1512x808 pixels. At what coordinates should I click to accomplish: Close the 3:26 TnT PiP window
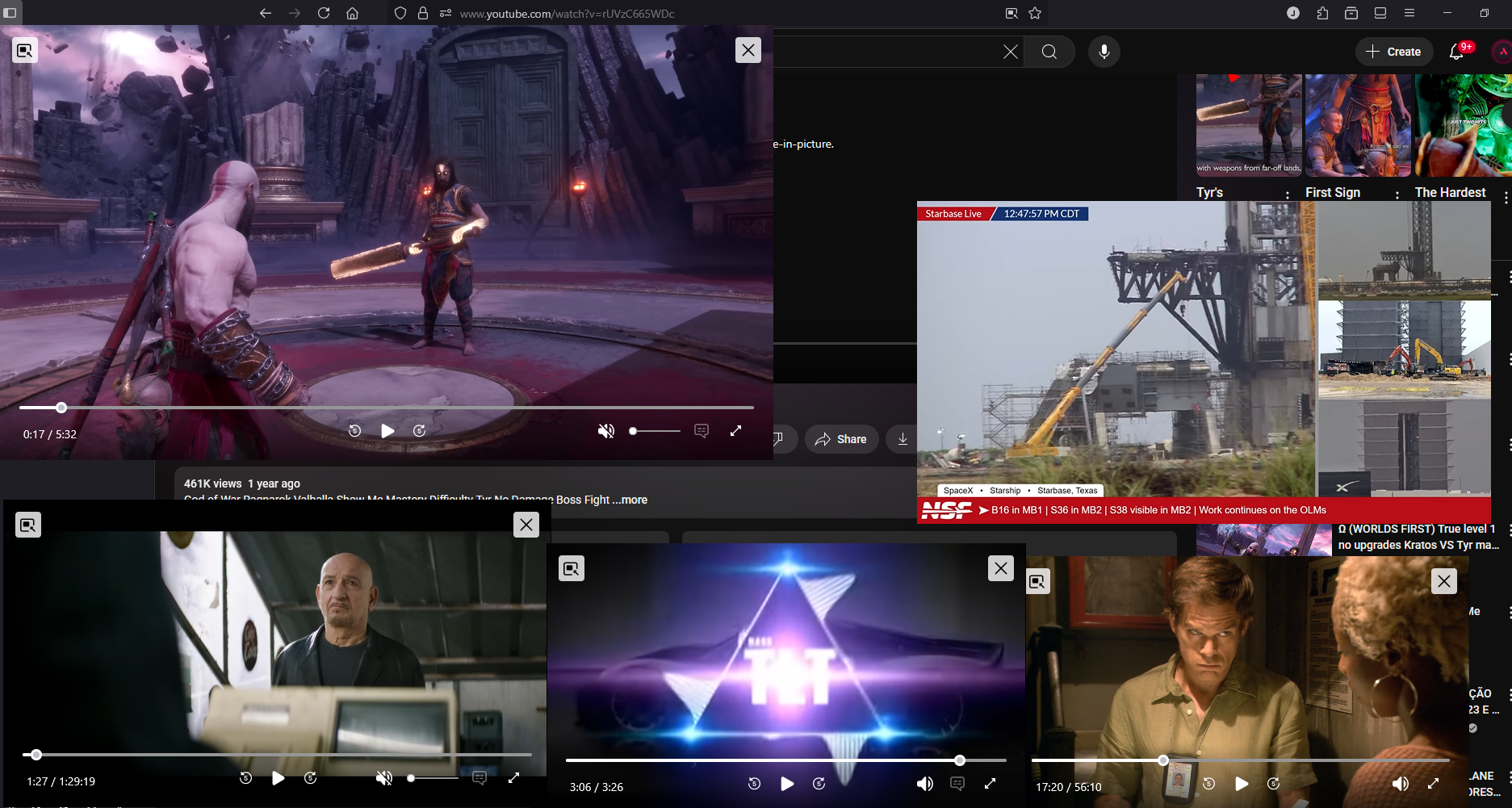pos(1001,568)
